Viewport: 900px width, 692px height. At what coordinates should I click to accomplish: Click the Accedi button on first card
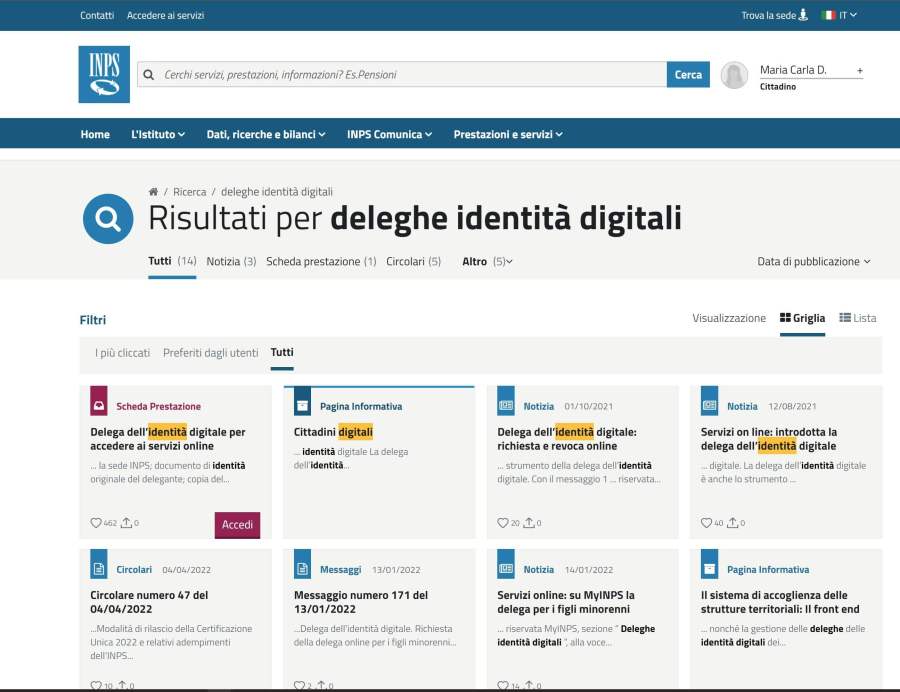pos(237,525)
